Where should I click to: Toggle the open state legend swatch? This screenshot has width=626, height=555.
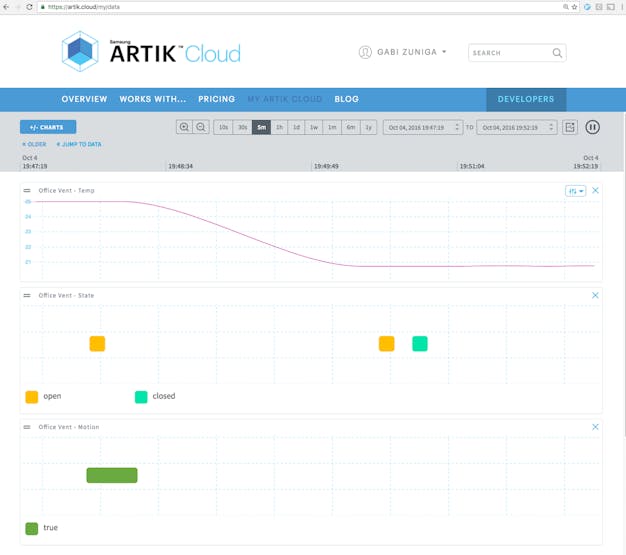(x=32, y=397)
